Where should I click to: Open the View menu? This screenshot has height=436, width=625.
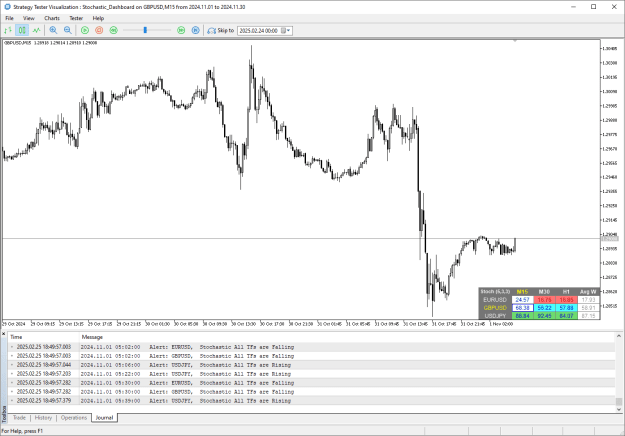click(29, 18)
